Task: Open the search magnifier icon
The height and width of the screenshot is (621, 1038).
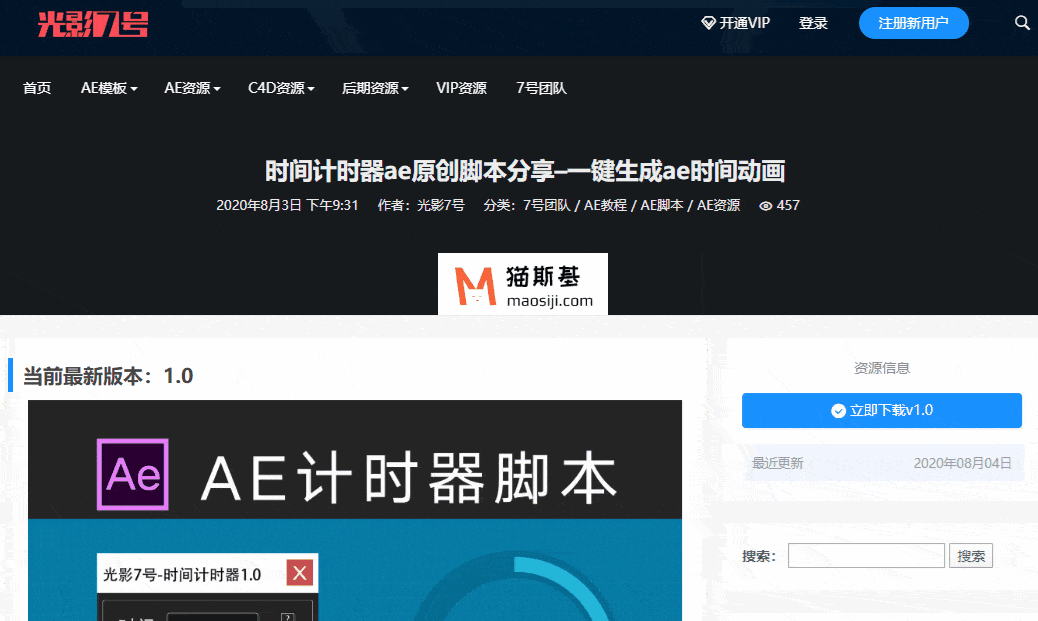Action: pyautogui.click(x=1022, y=23)
